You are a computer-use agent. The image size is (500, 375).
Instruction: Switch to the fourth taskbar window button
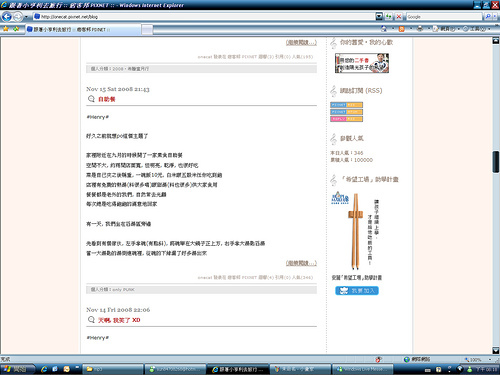tap(300, 369)
